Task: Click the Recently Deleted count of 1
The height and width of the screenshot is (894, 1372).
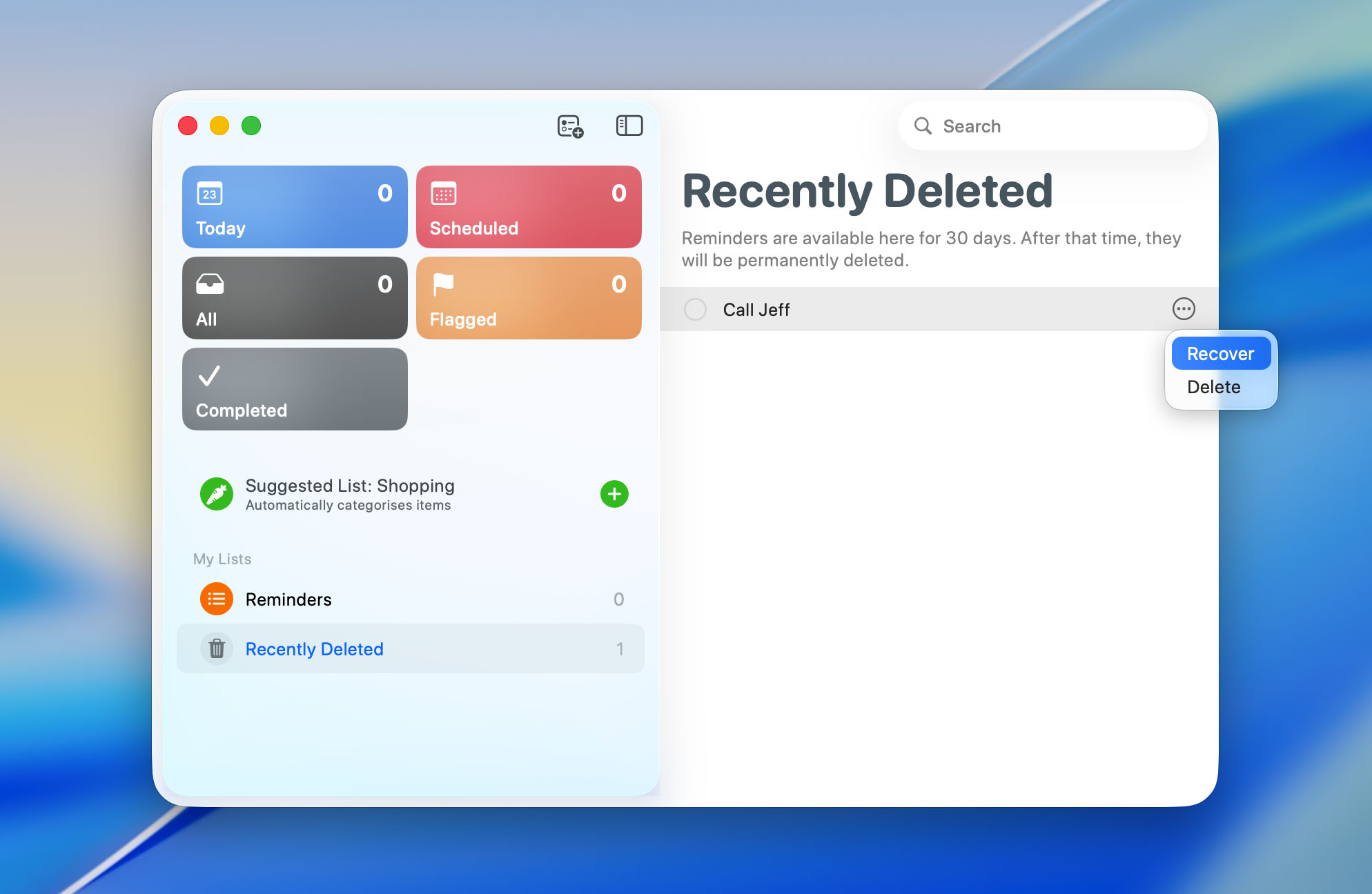Action: click(620, 648)
